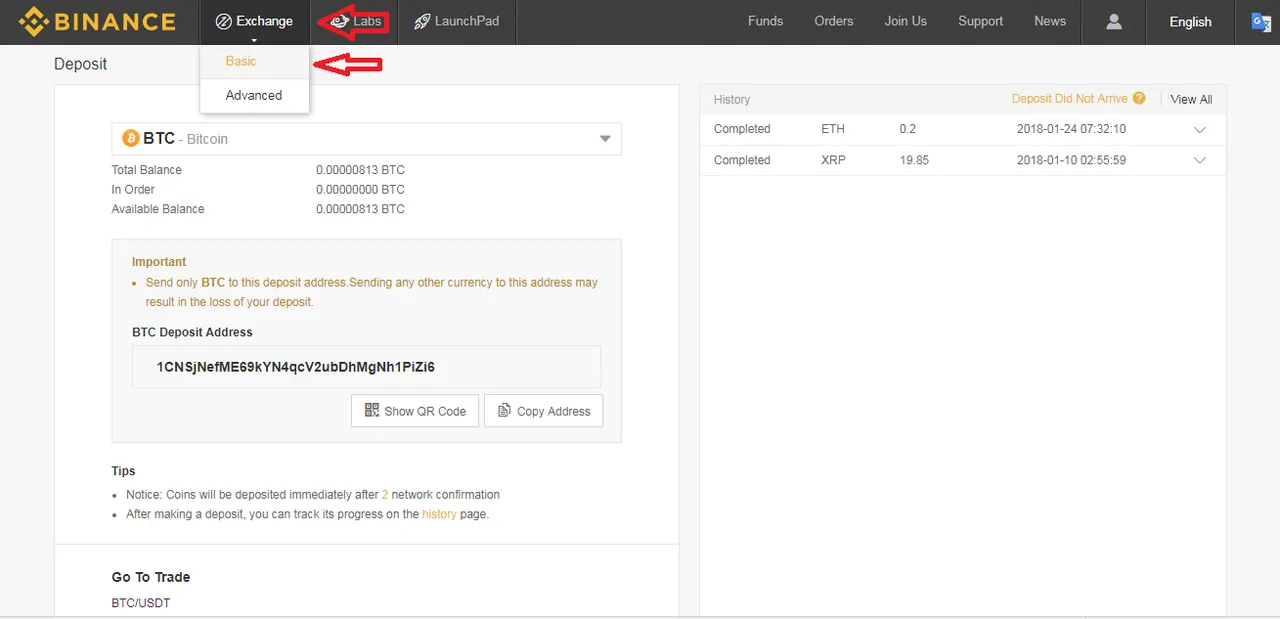Open the Funds menu
The width and height of the screenshot is (1280, 619).
click(x=765, y=21)
